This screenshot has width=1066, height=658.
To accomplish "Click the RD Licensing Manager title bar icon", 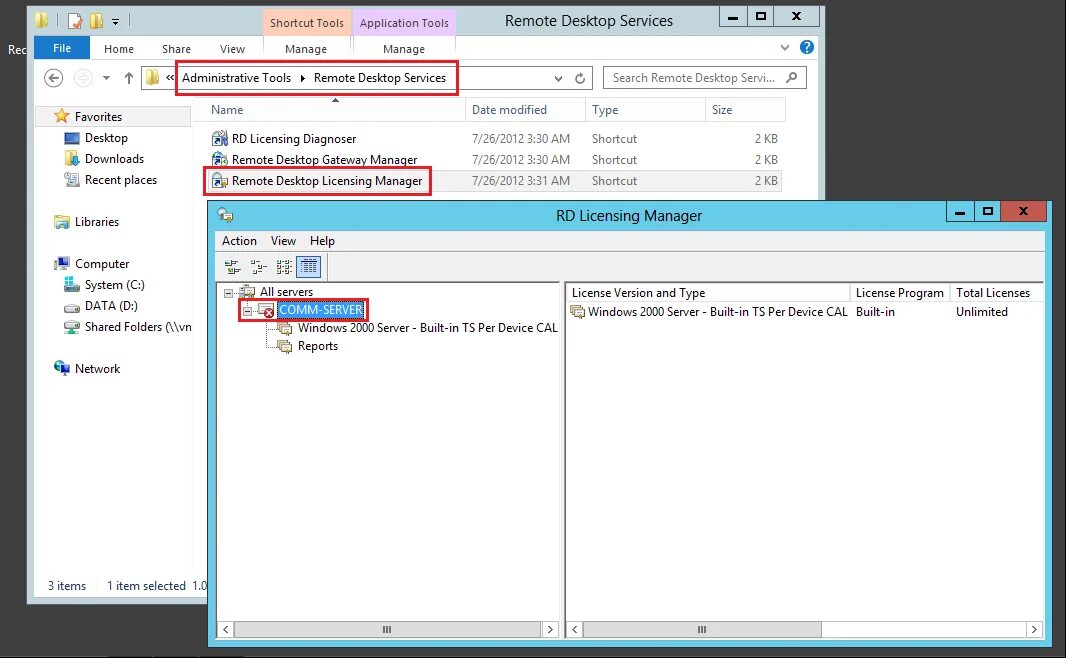I will pyautogui.click(x=225, y=215).
